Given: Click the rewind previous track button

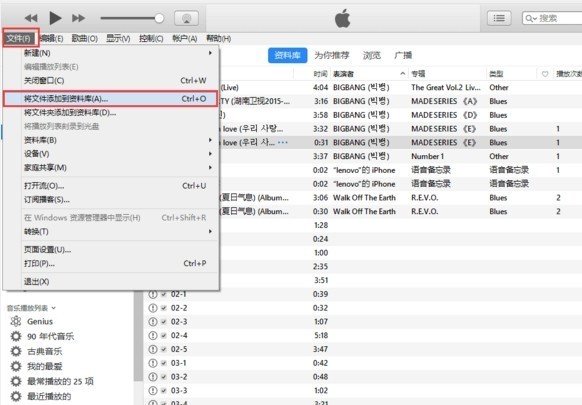Looking at the screenshot, I should click(x=31, y=18).
